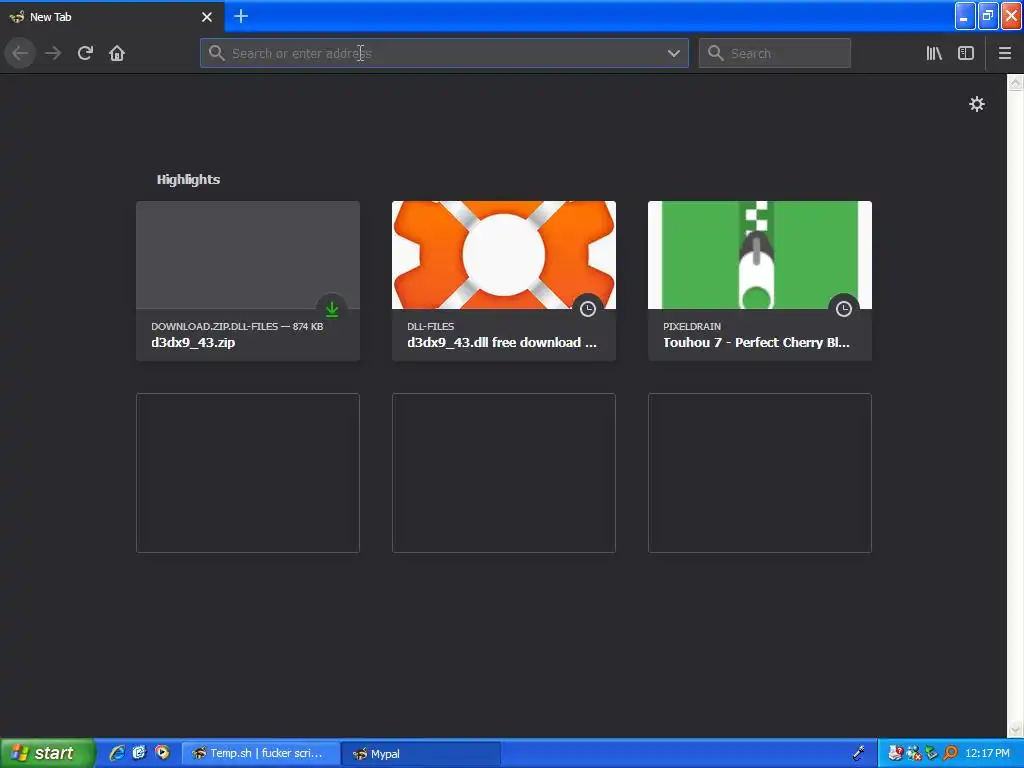Image resolution: width=1024 pixels, height=768 pixels.
Task: Launch Internet Explorer from Quick Launch
Action: 117,753
